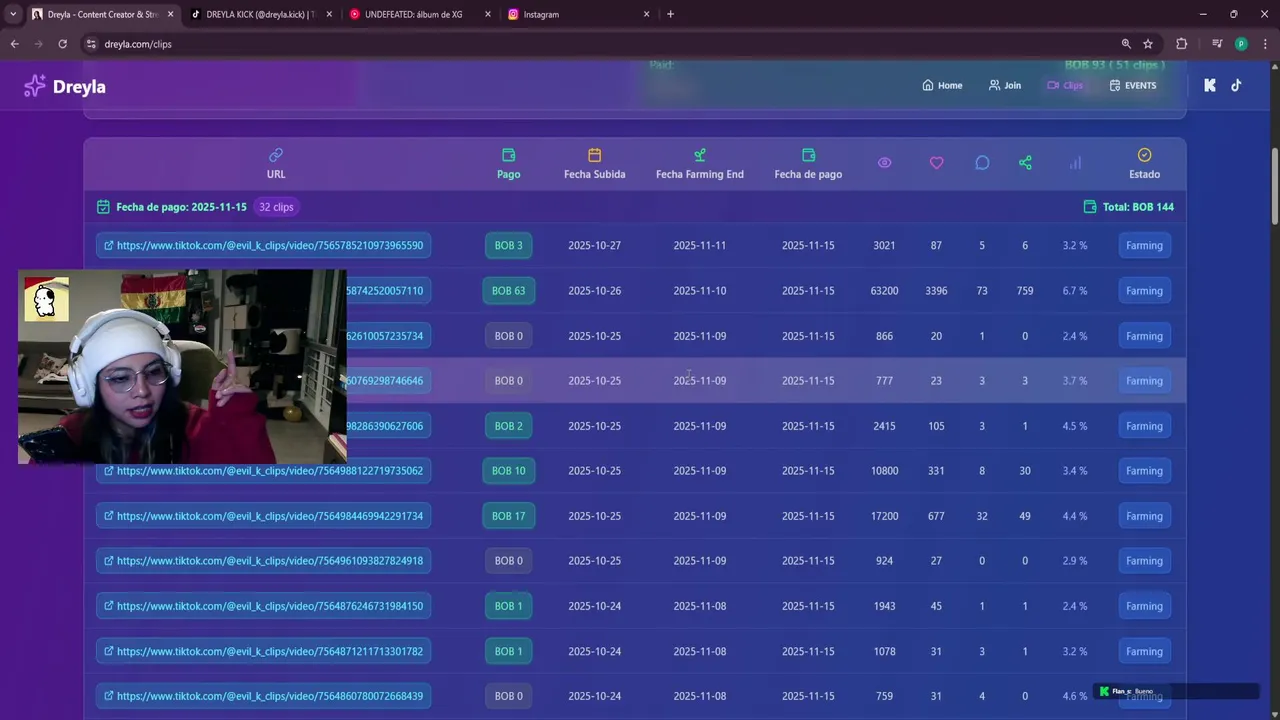Click the likes heart column icon
The width and height of the screenshot is (1280, 720).
936,163
